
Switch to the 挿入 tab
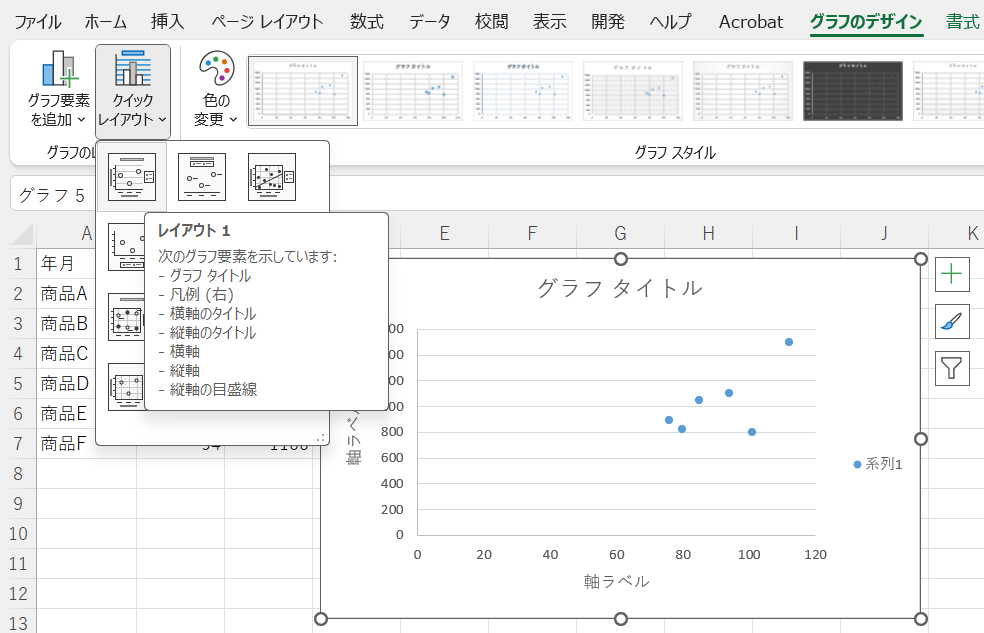[x=168, y=23]
